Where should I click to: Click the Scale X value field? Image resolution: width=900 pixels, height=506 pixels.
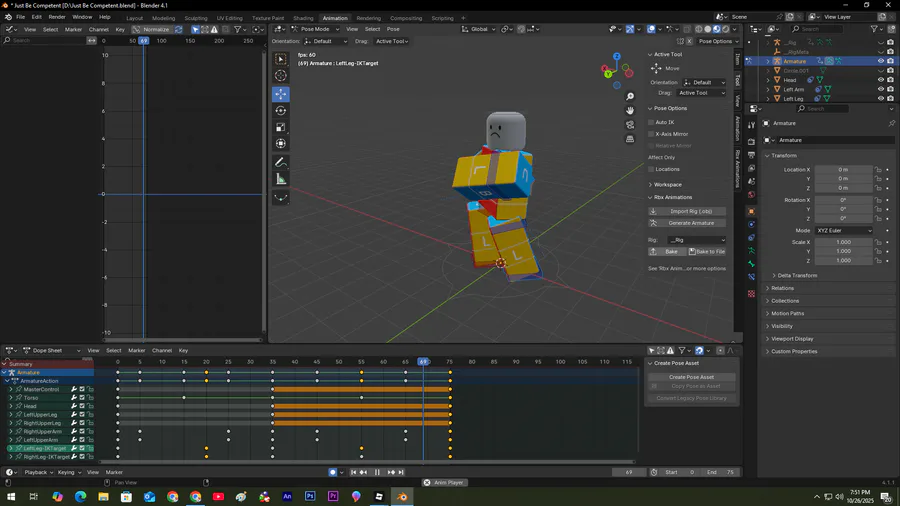click(x=843, y=242)
